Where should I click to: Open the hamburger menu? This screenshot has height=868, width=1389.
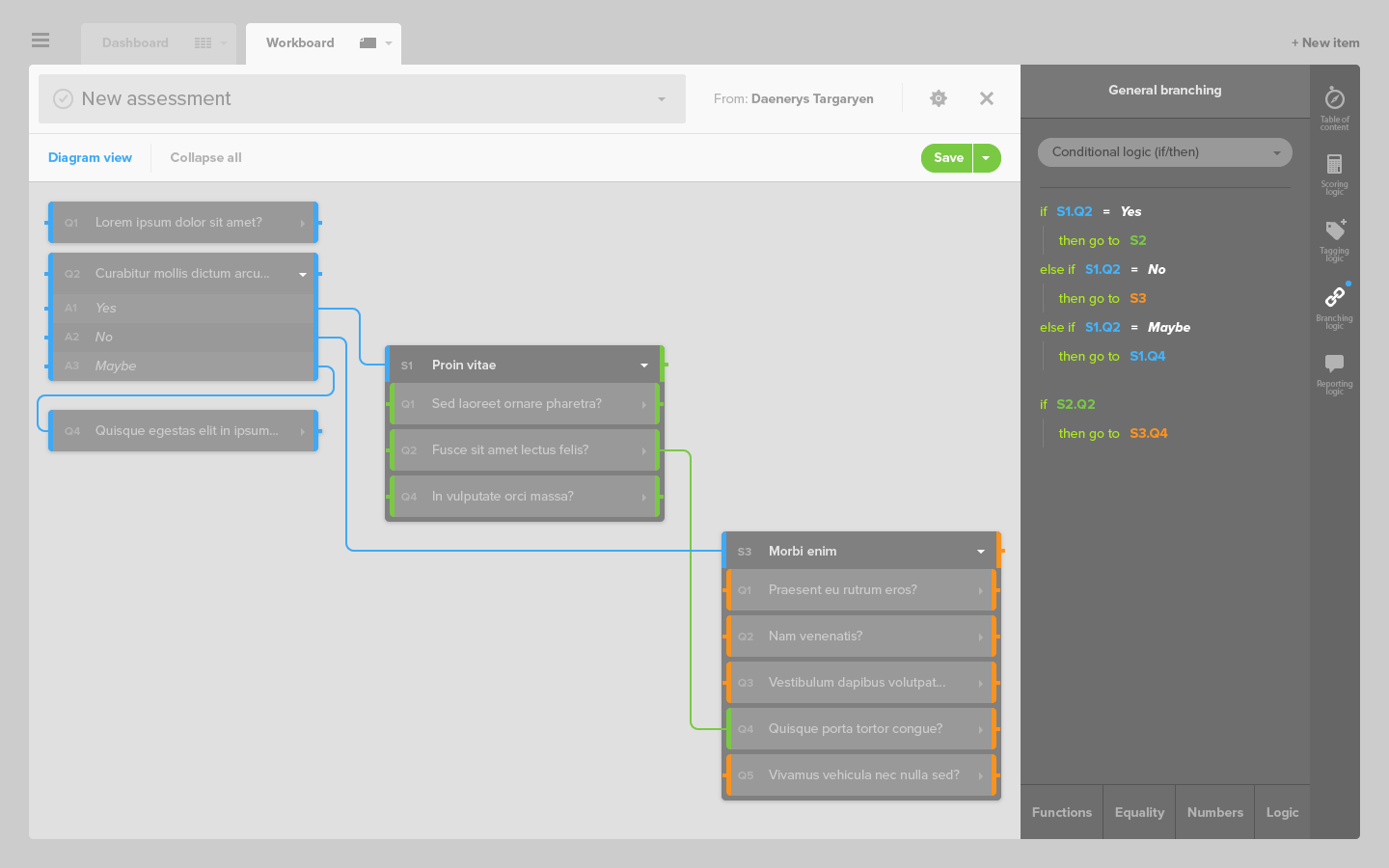(x=40, y=41)
